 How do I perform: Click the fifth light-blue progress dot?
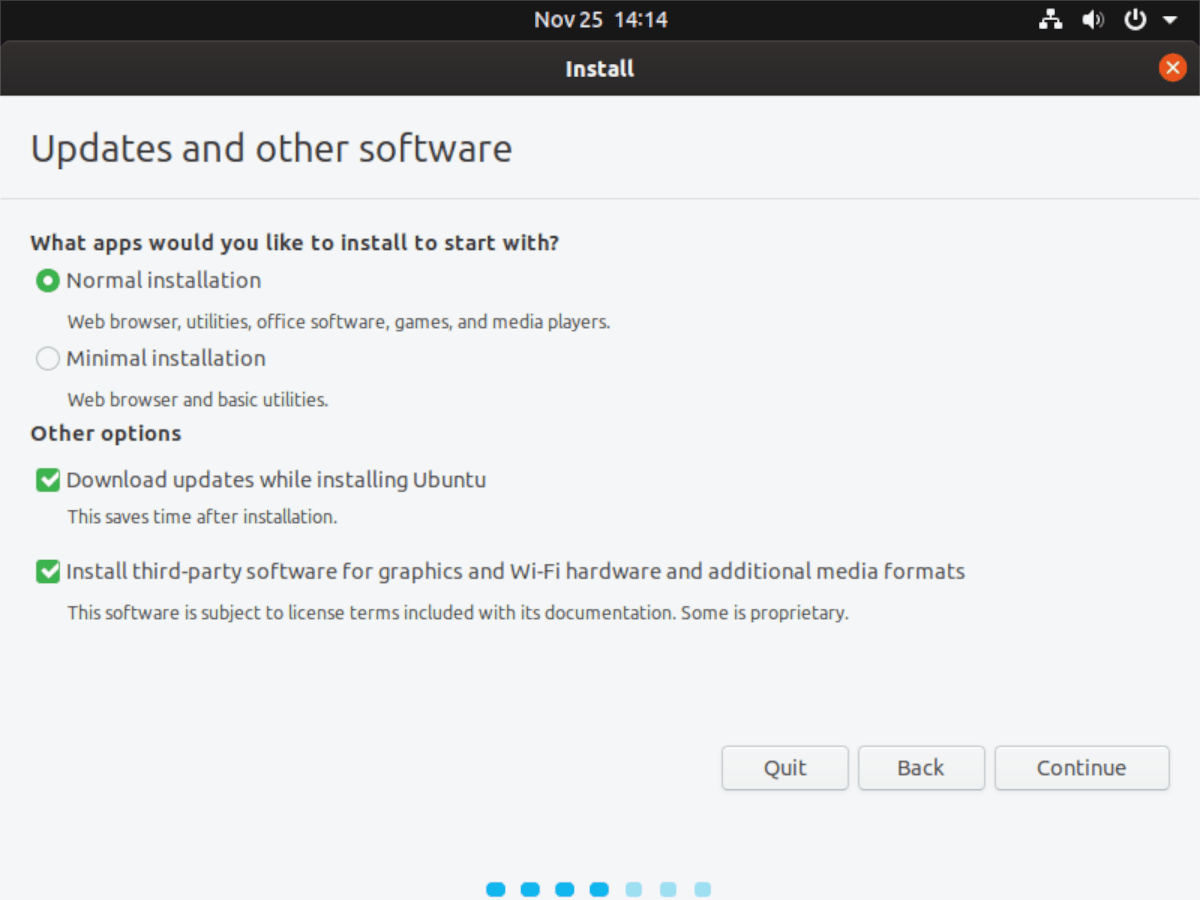pos(633,889)
